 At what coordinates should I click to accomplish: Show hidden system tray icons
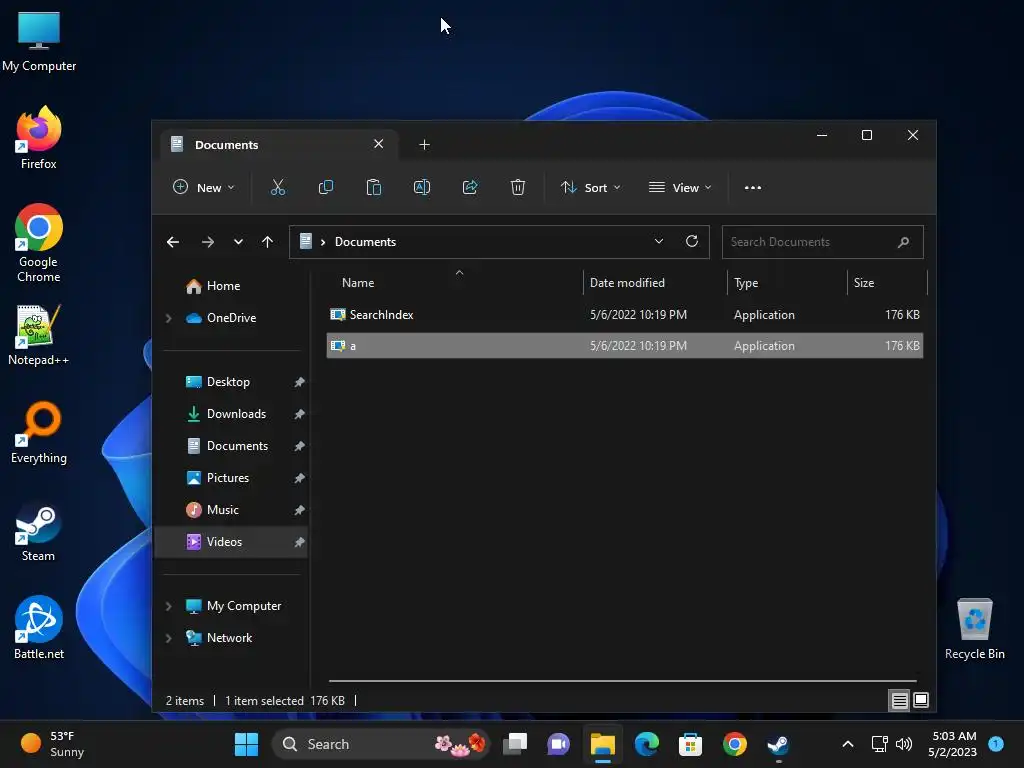(848, 744)
